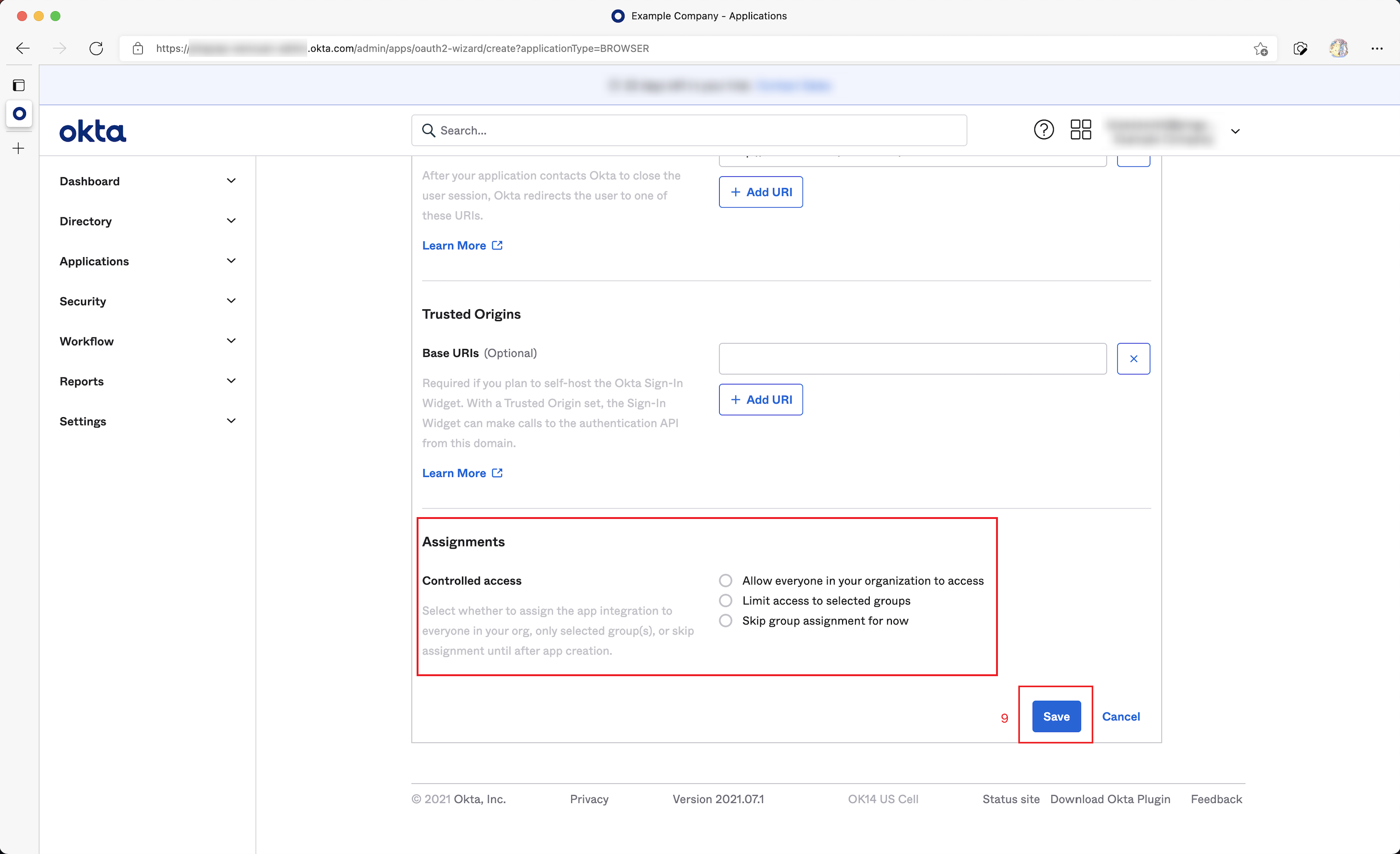Click external link icon beside logout Learn More
Viewport: 1400px width, 854px height.
pos(497,245)
